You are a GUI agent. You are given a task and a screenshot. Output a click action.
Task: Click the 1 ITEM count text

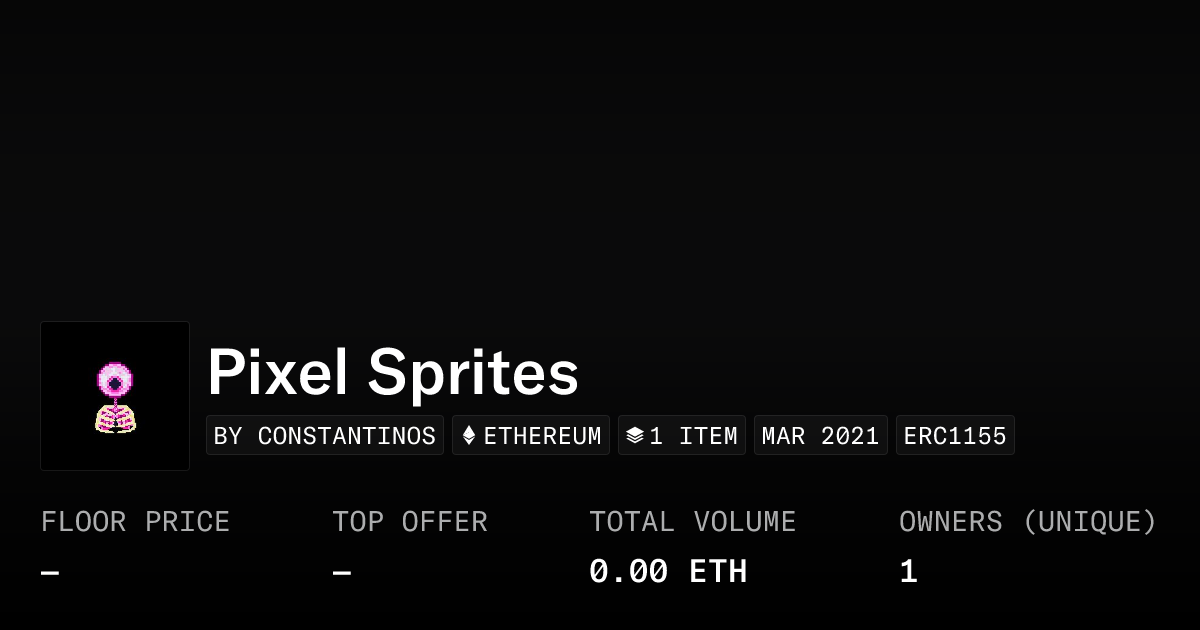pyautogui.click(x=693, y=436)
